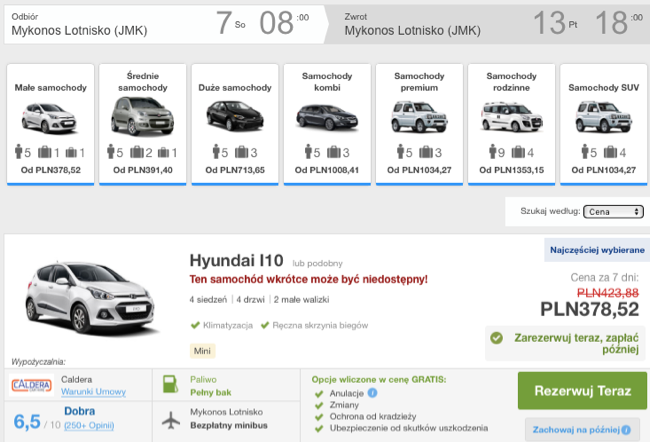Click the pickup time 08:00

284,23
